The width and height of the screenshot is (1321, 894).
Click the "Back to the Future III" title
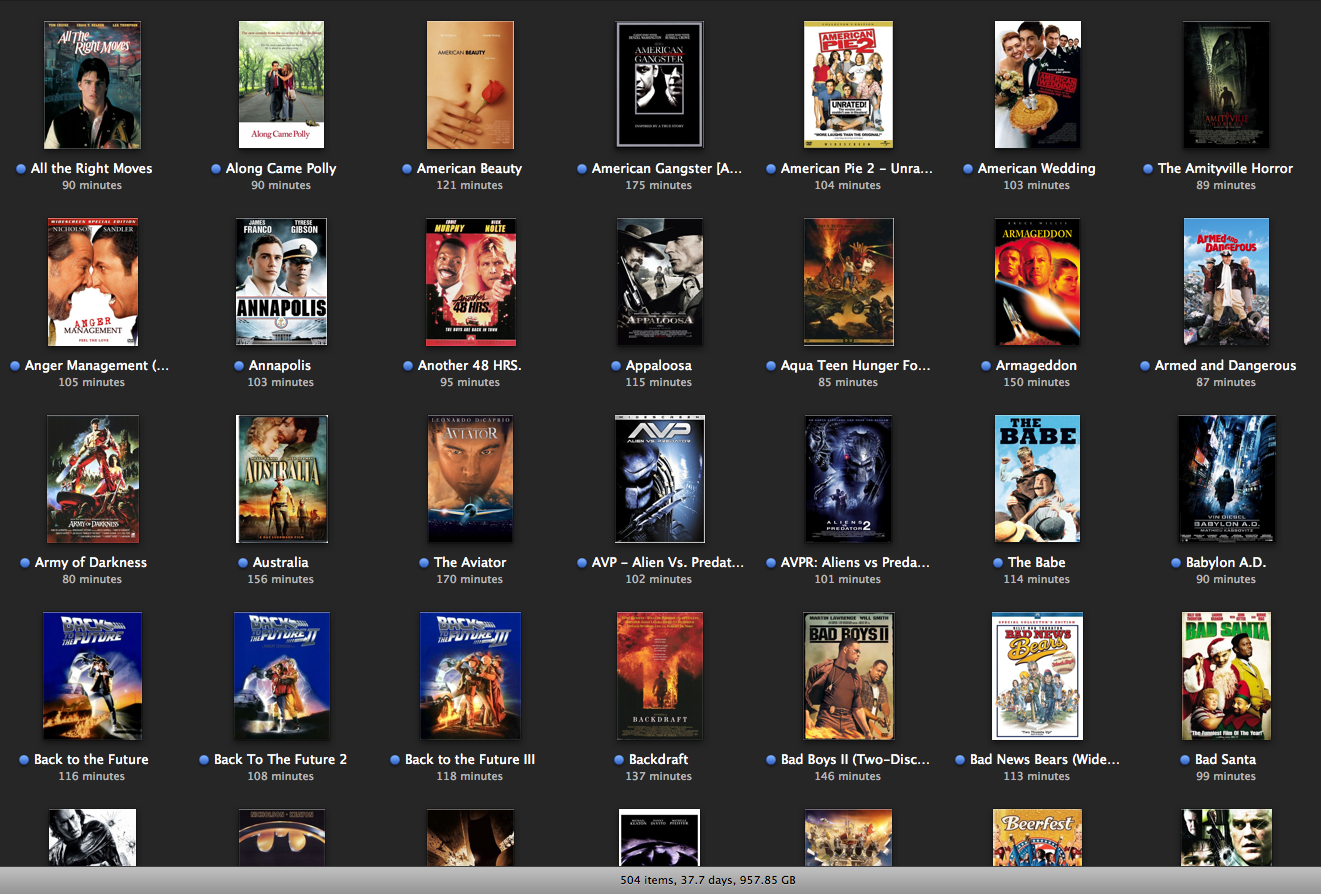(x=470, y=759)
